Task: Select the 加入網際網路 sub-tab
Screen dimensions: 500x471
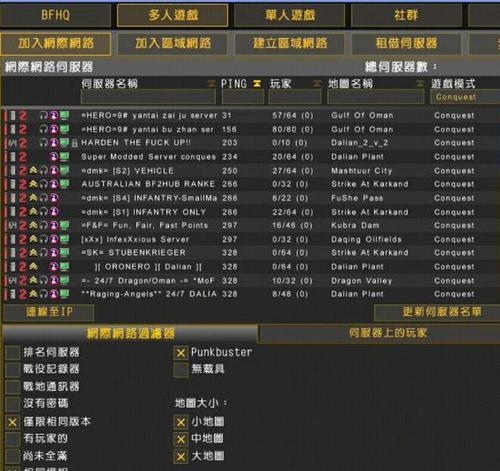Action: (56, 44)
